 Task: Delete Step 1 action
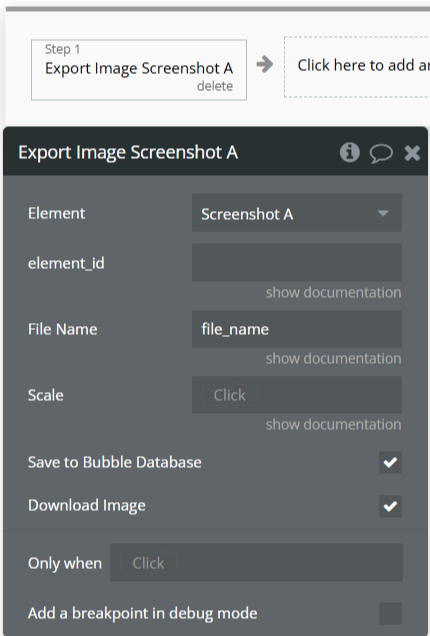coord(215,86)
